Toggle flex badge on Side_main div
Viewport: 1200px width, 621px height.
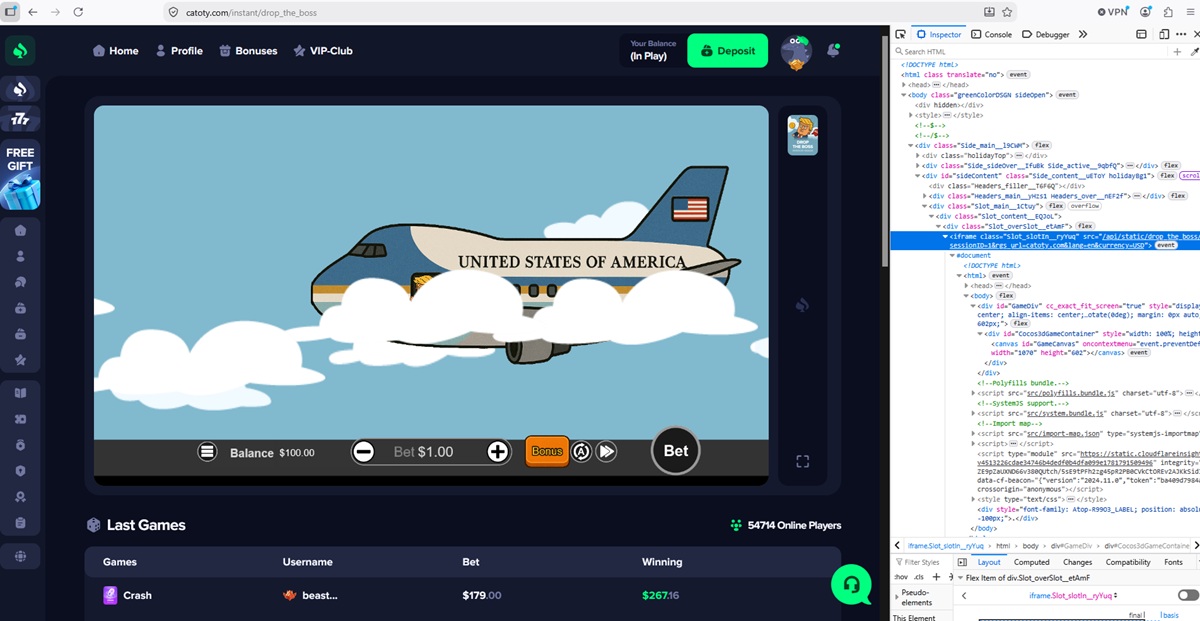(x=1041, y=145)
